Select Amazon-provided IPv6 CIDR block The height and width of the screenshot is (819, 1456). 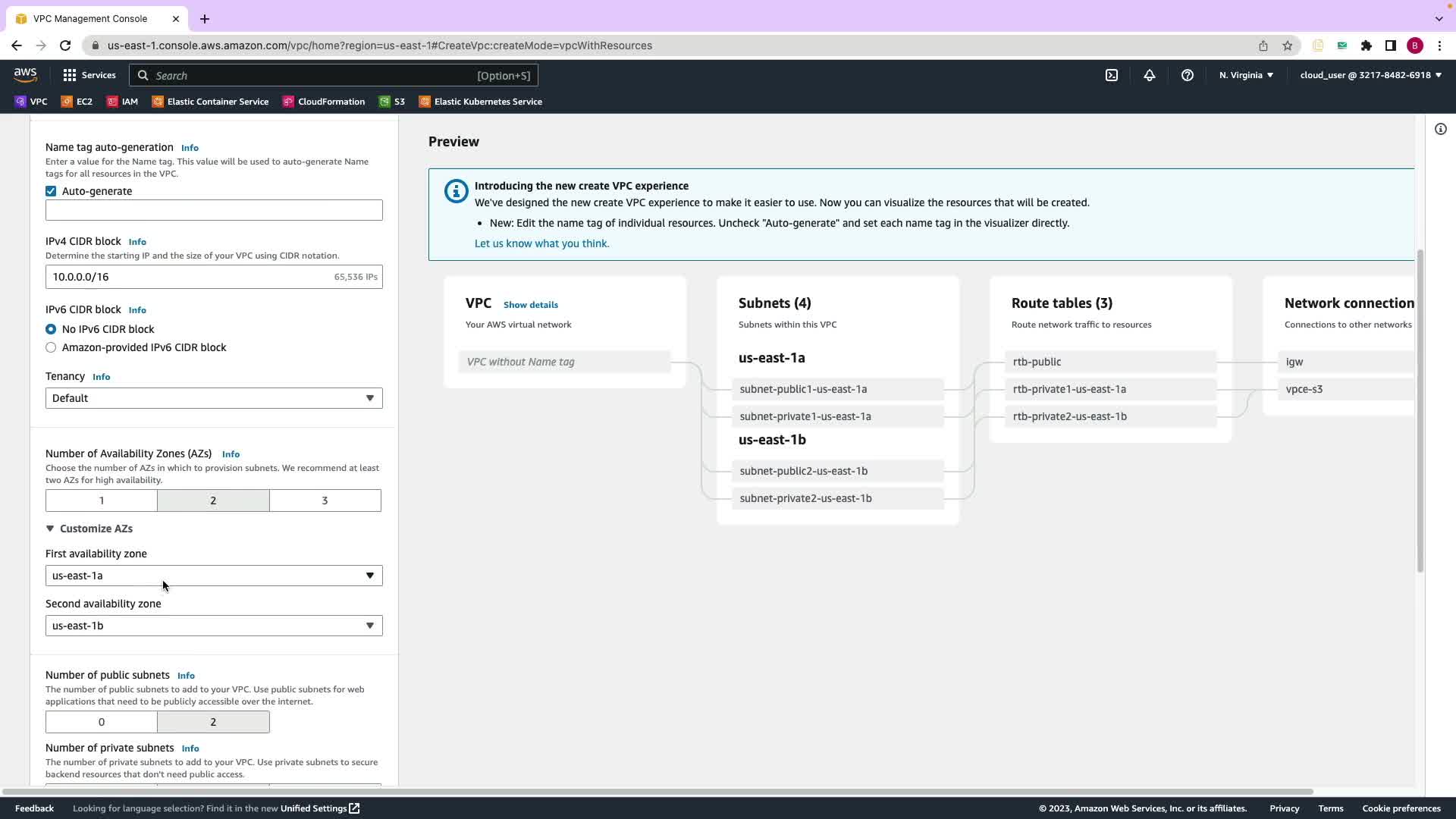(x=51, y=347)
